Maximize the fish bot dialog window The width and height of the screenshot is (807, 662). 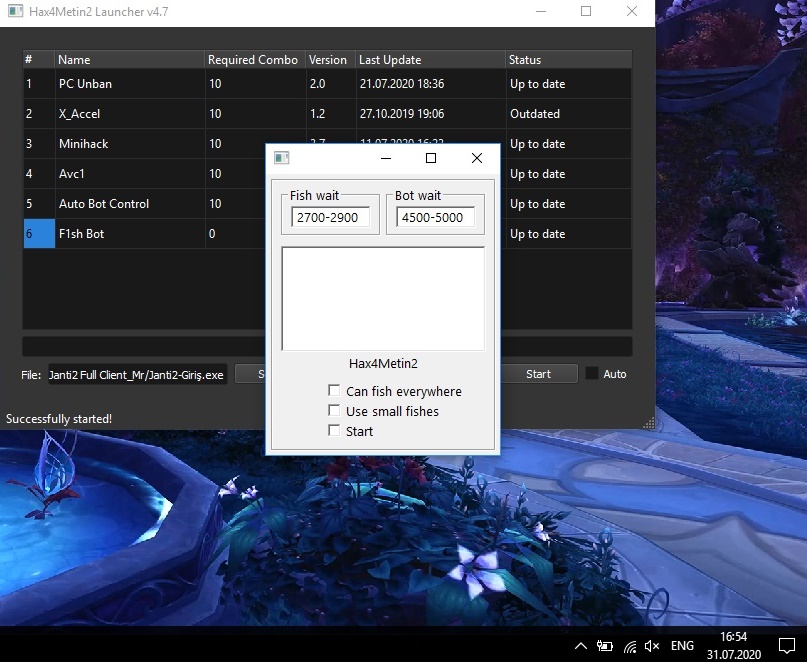pos(431,158)
